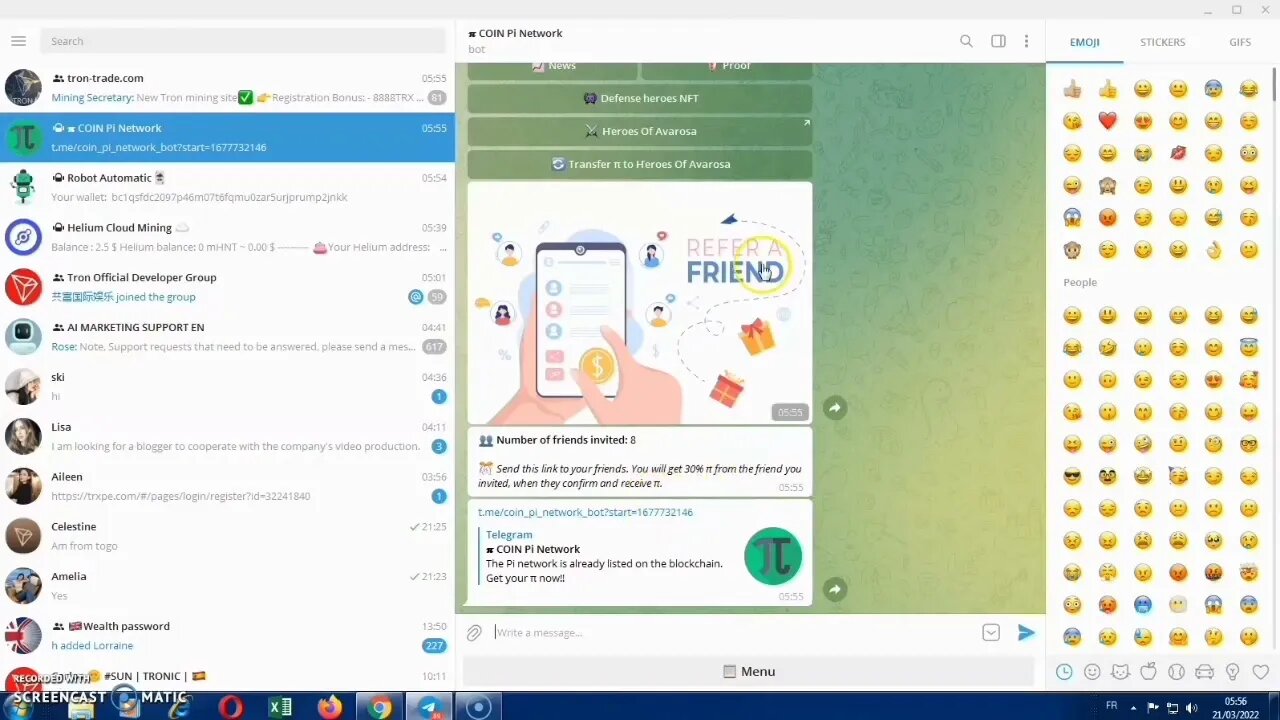Pick the sunglasses face emoji
The height and width of the screenshot is (720, 1280).
(x=1072, y=476)
